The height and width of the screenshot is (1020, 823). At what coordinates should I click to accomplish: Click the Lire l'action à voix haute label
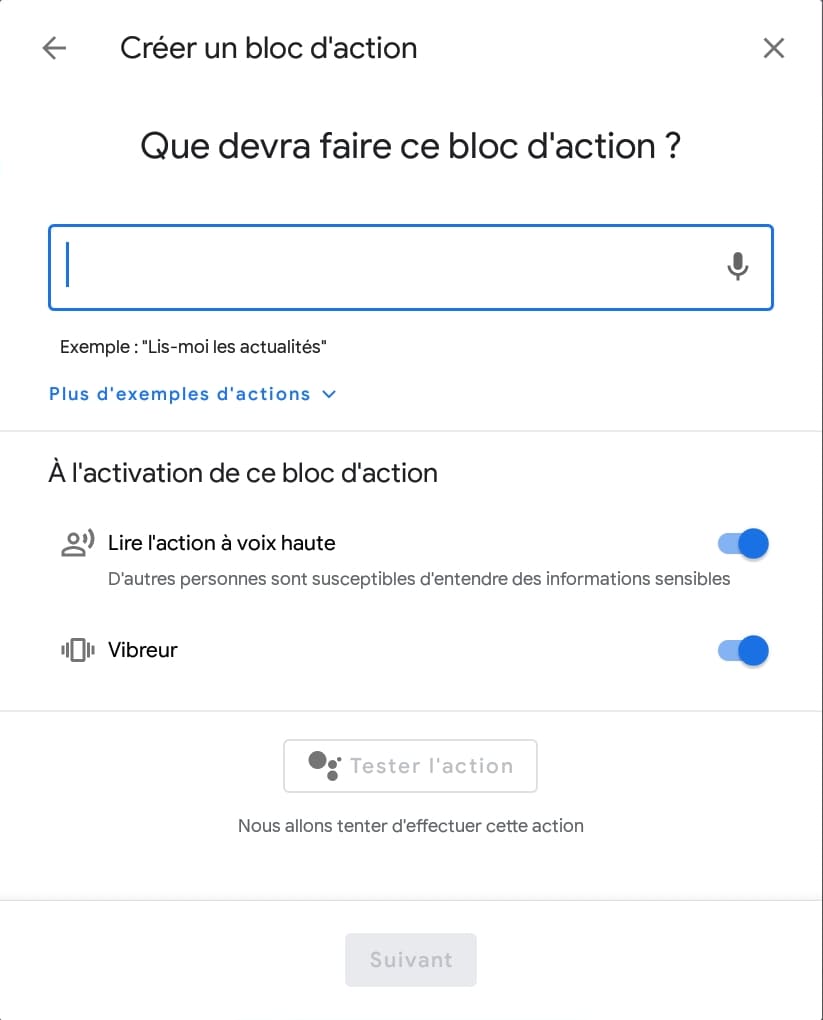point(222,544)
